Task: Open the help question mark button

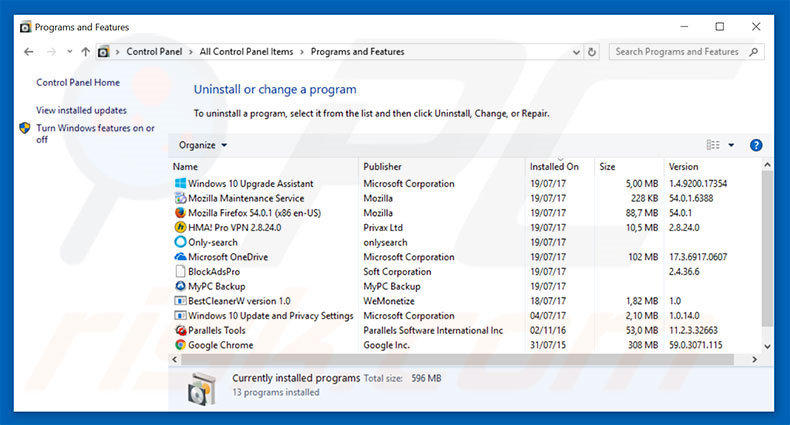Action: pyautogui.click(x=756, y=145)
